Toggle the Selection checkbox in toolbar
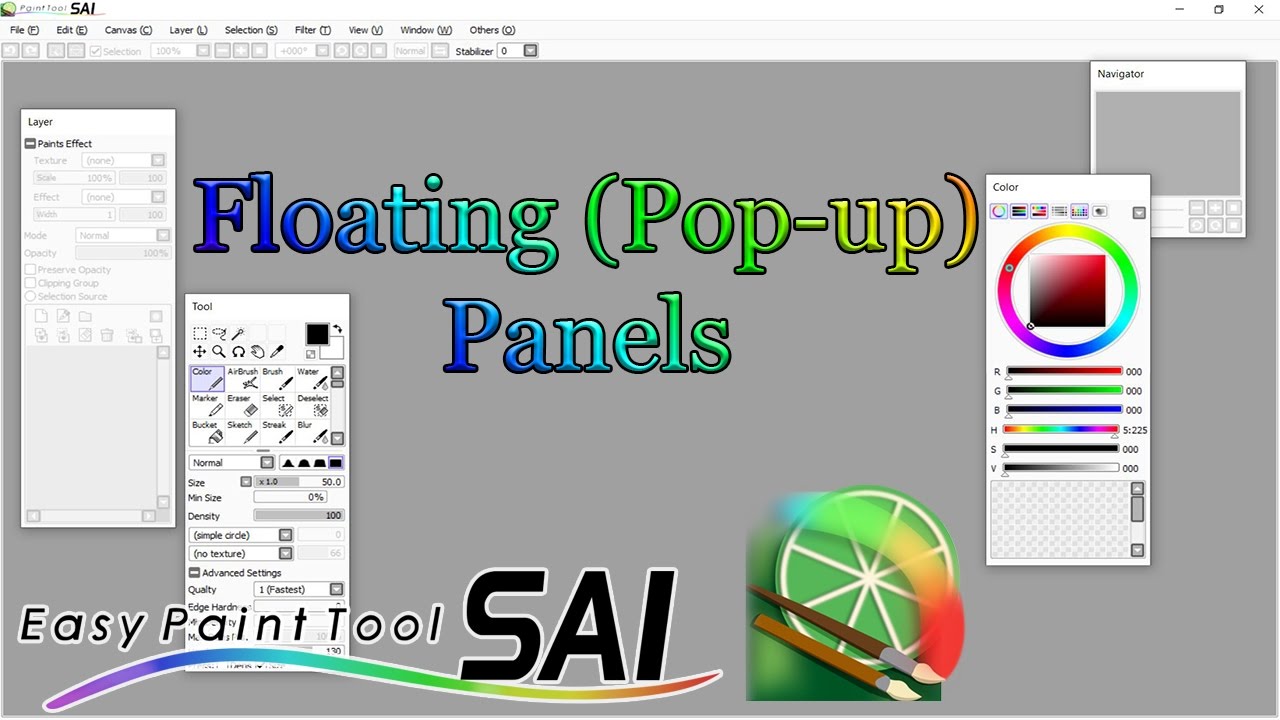 (x=96, y=51)
